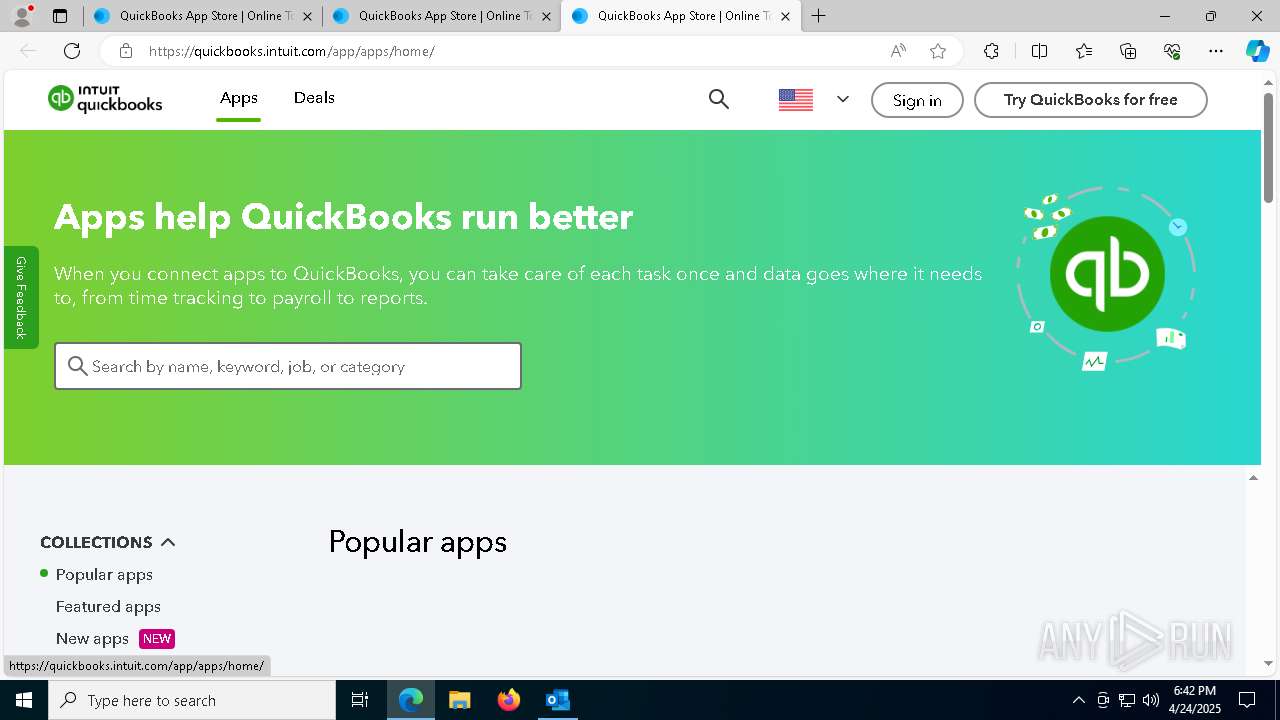Open Task View on the taskbar
Viewport: 1280px width, 720px height.
pyautogui.click(x=360, y=700)
